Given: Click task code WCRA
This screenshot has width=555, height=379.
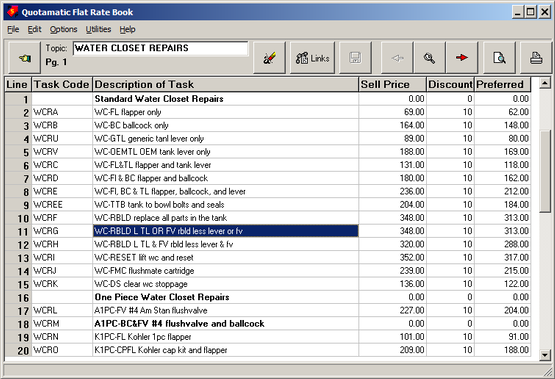Looking at the screenshot, I should tap(62, 113).
